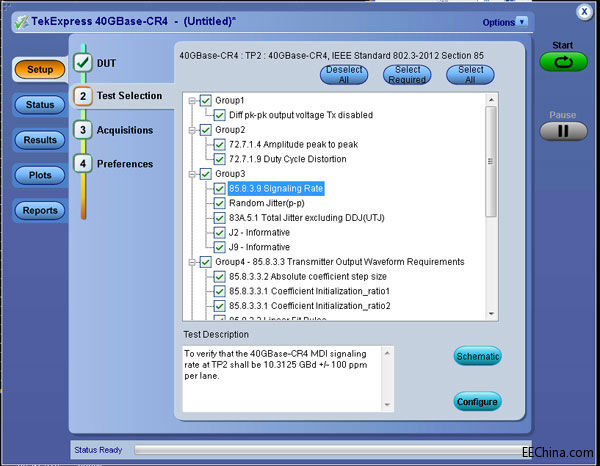This screenshot has height=466, width=600.
Task: Click test list scrollbar up arrow
Action: coord(491,100)
